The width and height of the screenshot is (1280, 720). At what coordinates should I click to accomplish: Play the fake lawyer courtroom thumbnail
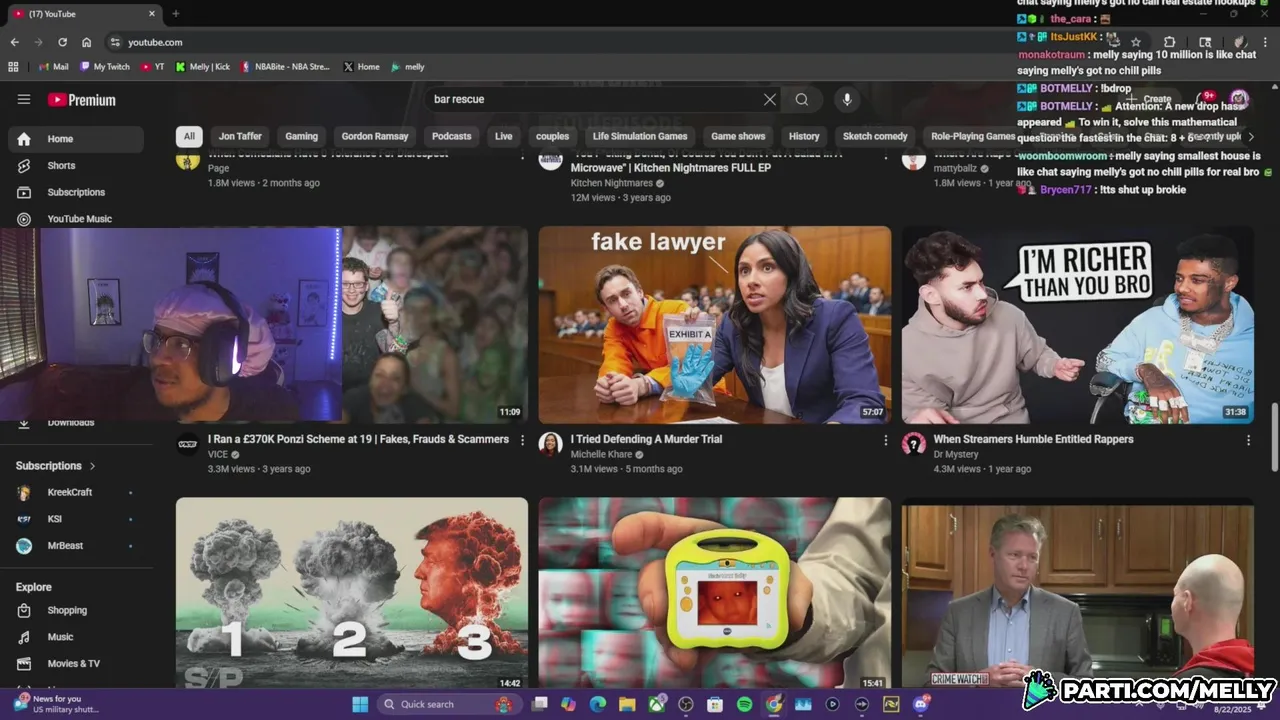click(x=715, y=325)
